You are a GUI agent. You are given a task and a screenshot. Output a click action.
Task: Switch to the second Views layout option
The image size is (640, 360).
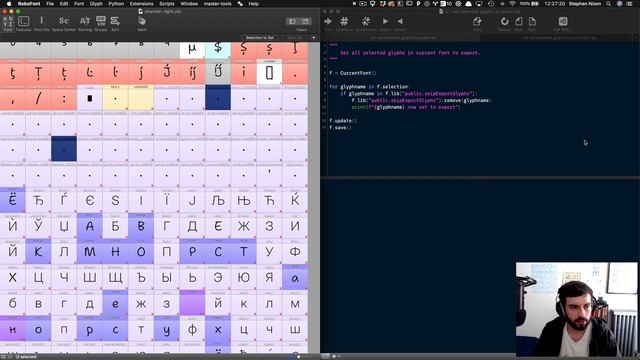305,21
